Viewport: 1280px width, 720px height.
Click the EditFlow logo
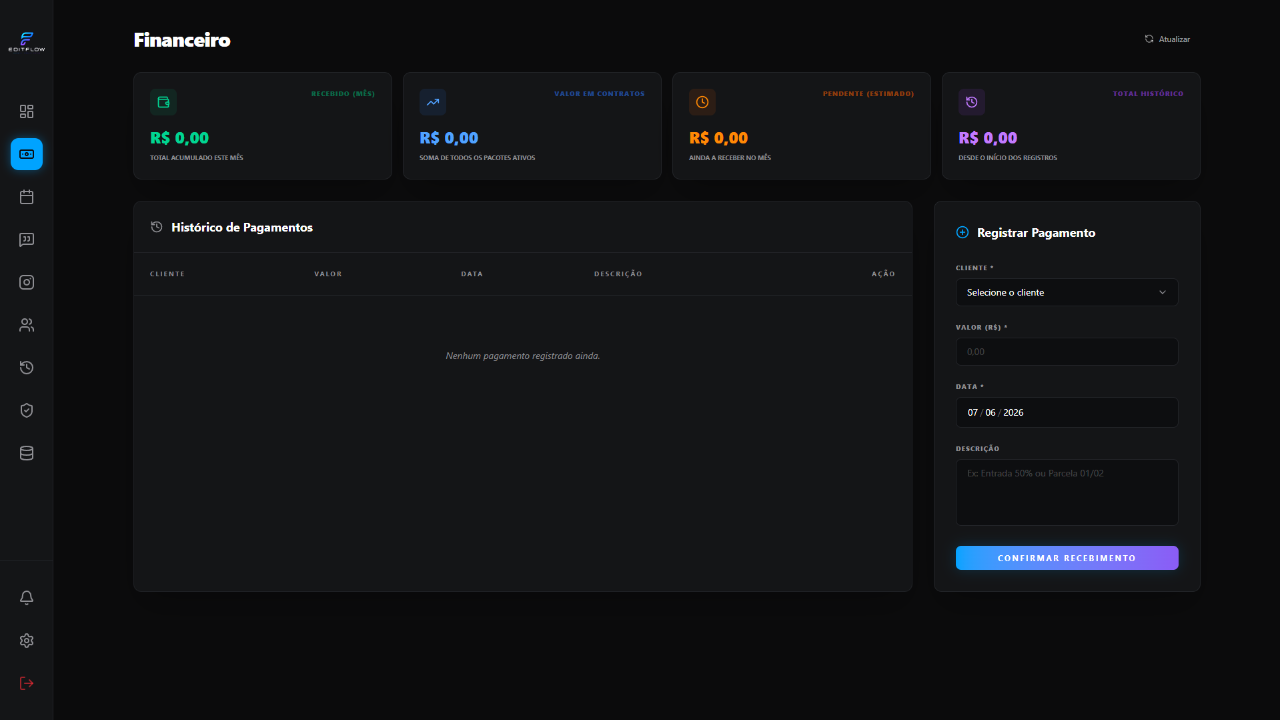point(27,41)
